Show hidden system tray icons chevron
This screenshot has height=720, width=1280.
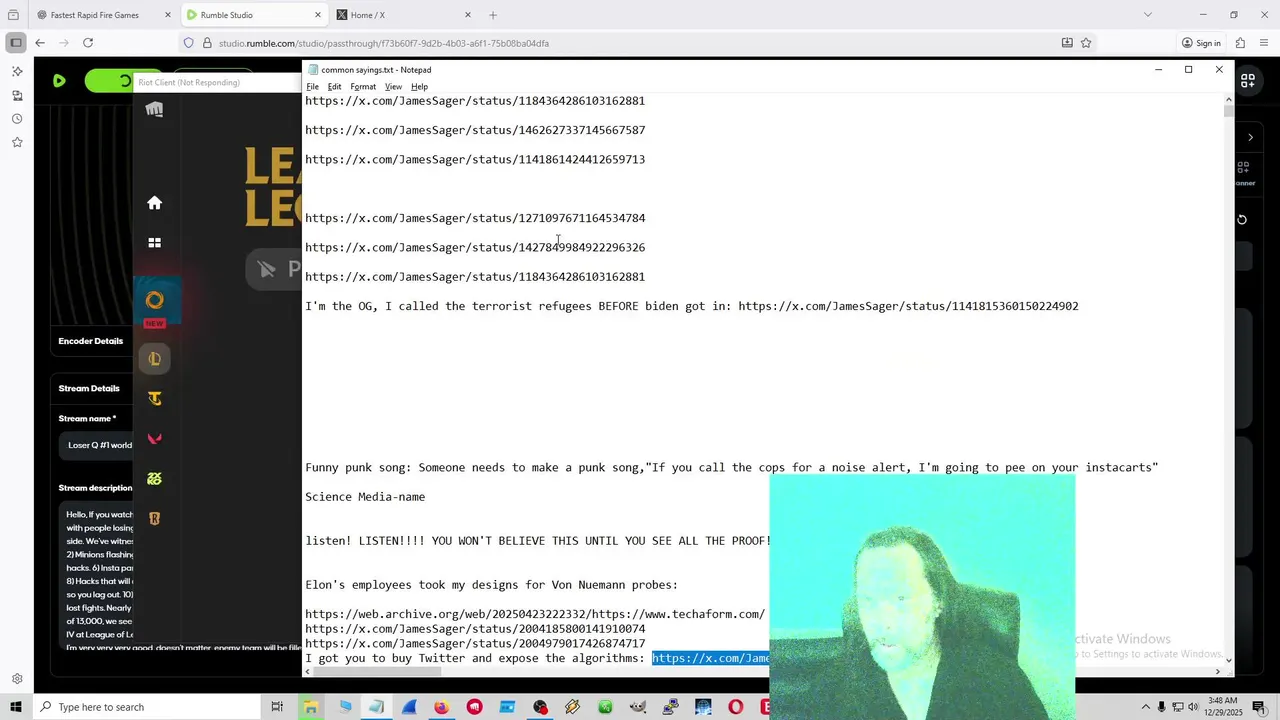1146,707
